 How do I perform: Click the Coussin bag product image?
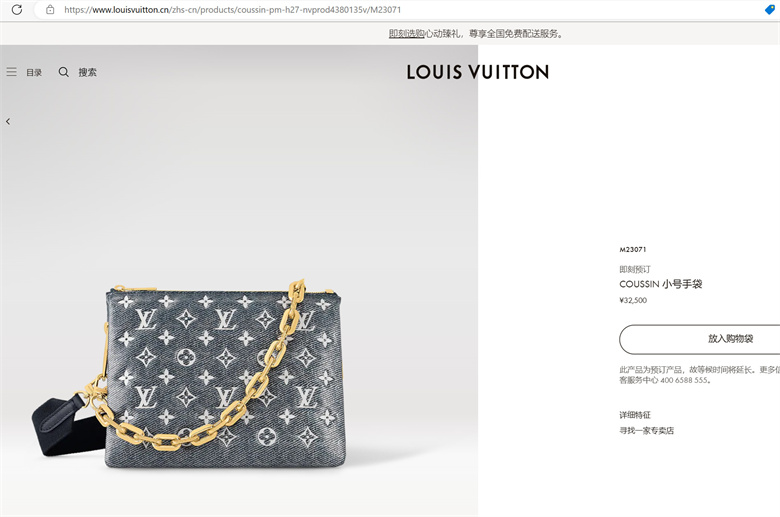[x=189, y=373]
